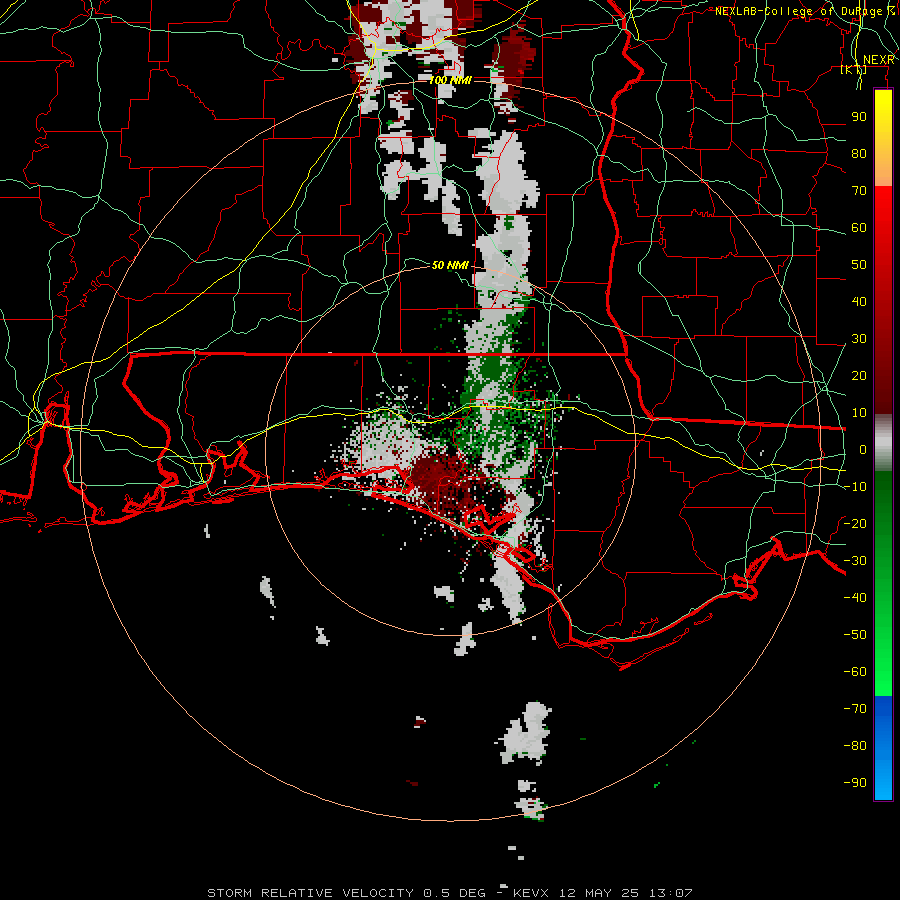Image resolution: width=900 pixels, height=900 pixels.
Task: Pick the gray zero-velocity segment of the color bar
Action: coord(883,443)
